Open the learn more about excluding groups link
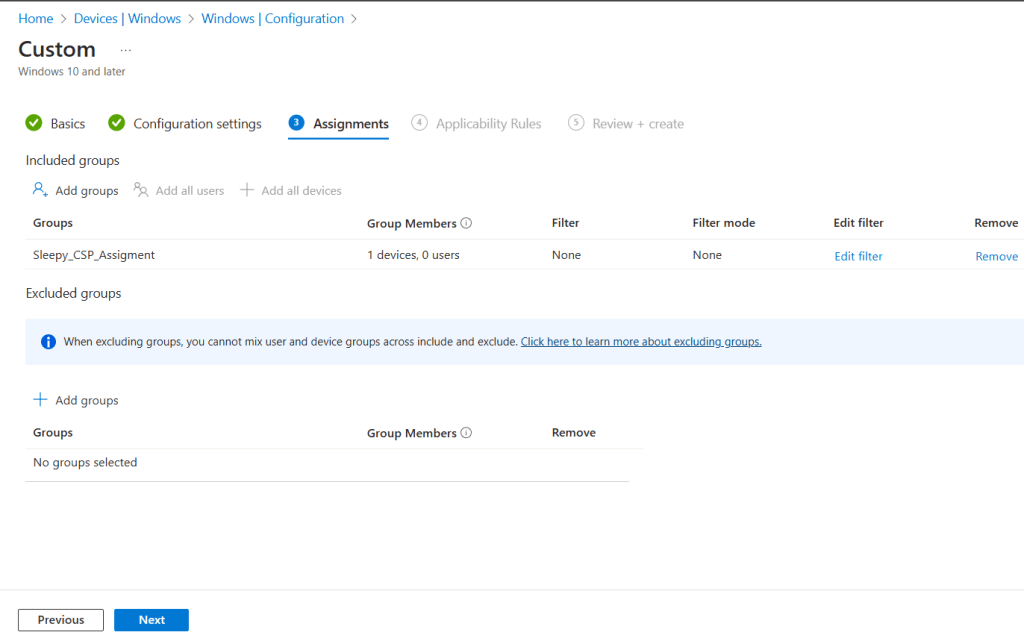1024x641 pixels. (641, 342)
